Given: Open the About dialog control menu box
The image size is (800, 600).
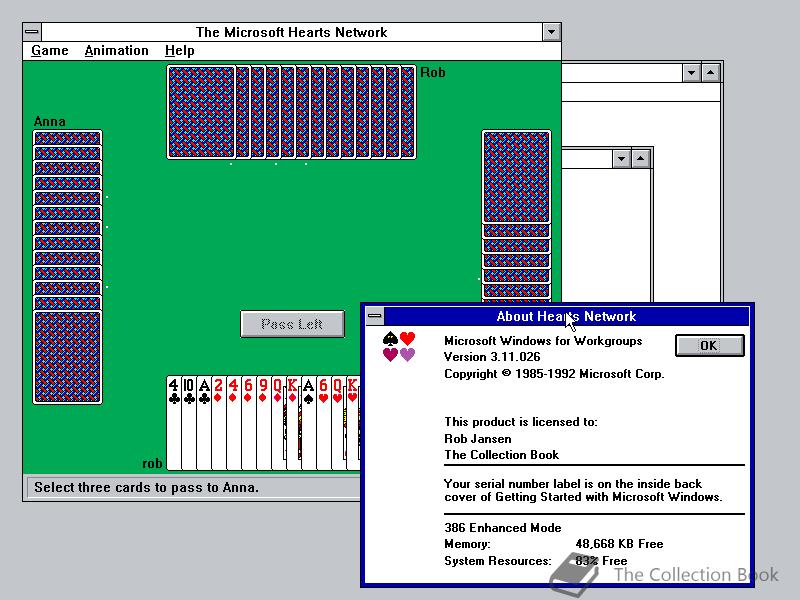Looking at the screenshot, I should (x=374, y=316).
